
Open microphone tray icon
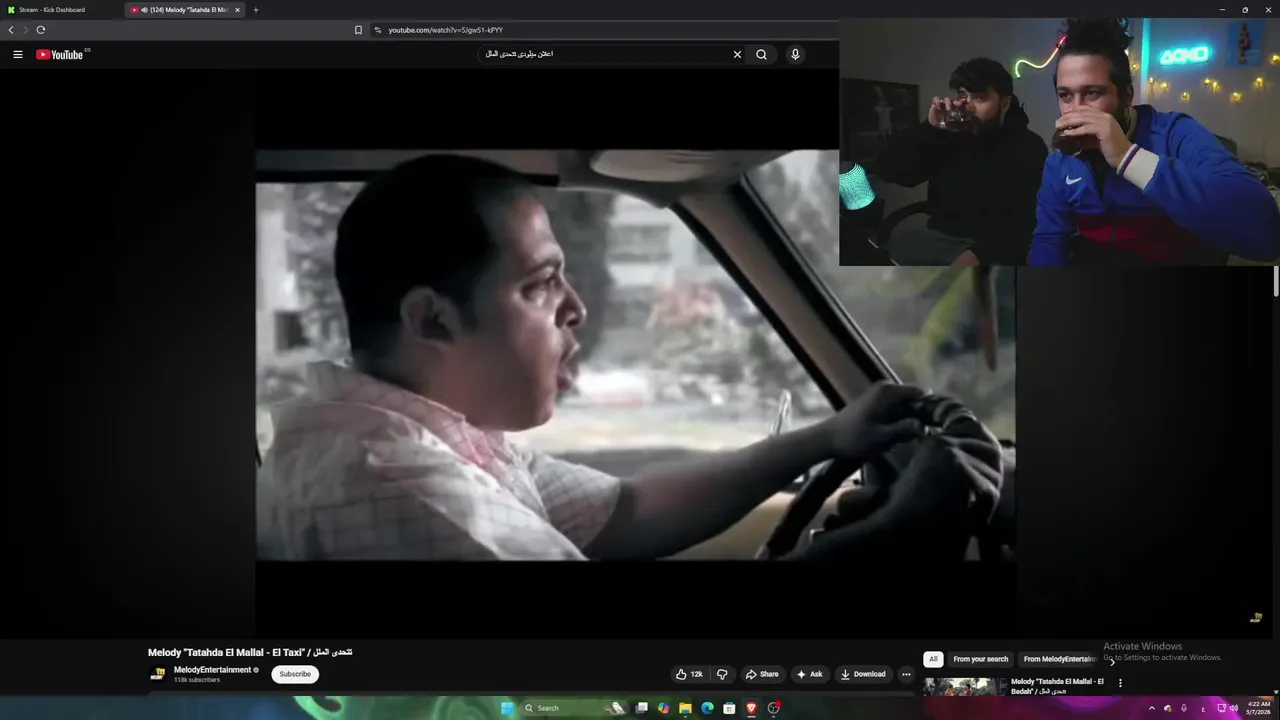1184,708
